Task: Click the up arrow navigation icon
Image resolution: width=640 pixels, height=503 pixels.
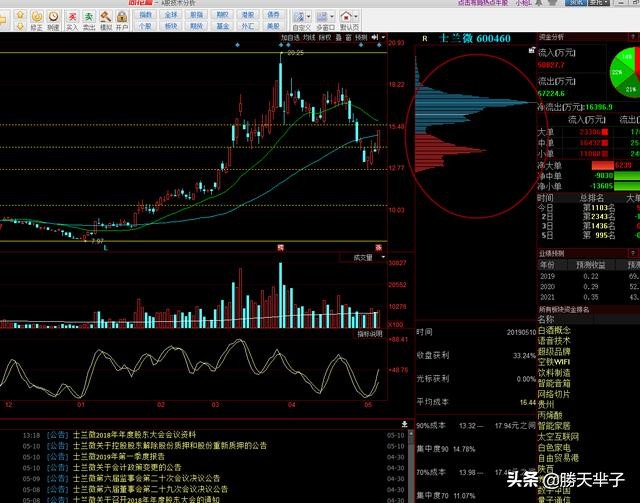Action: pos(20,15)
